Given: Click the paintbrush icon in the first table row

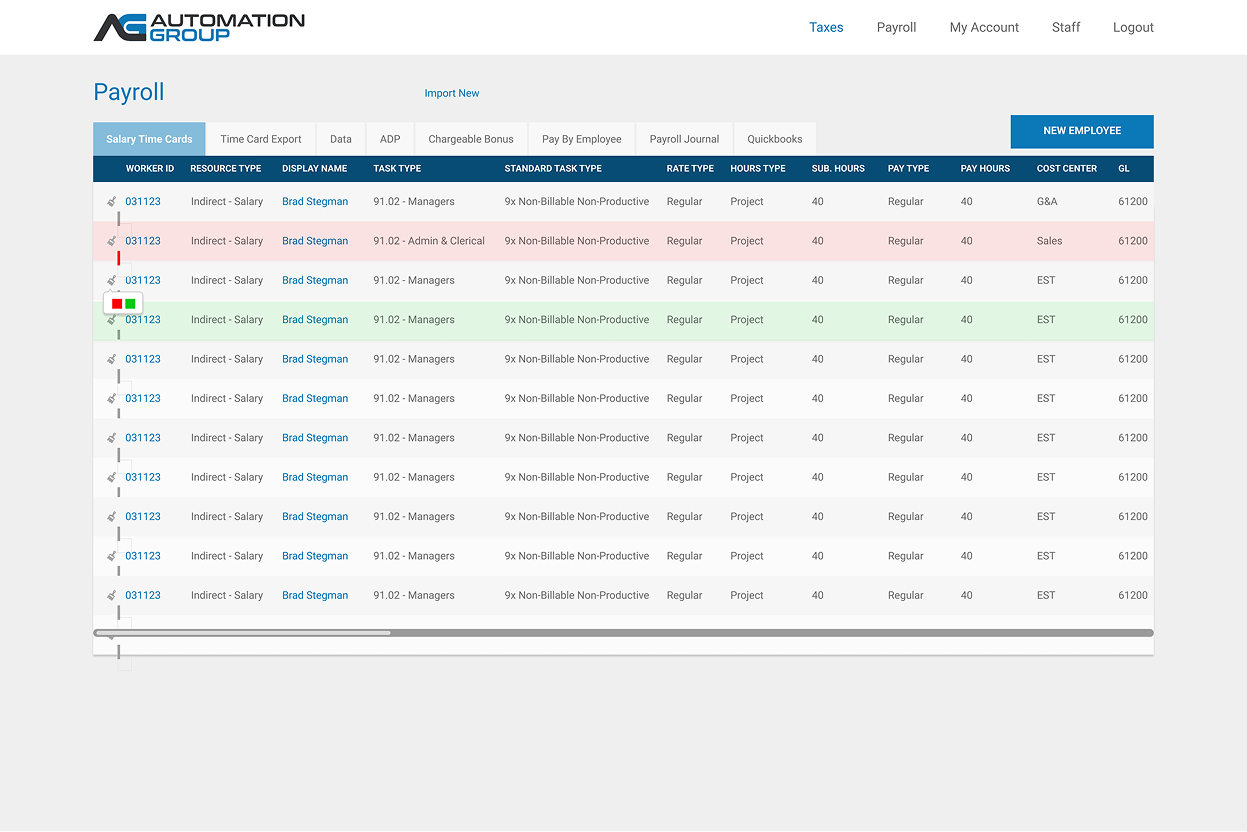Looking at the screenshot, I should click(111, 201).
